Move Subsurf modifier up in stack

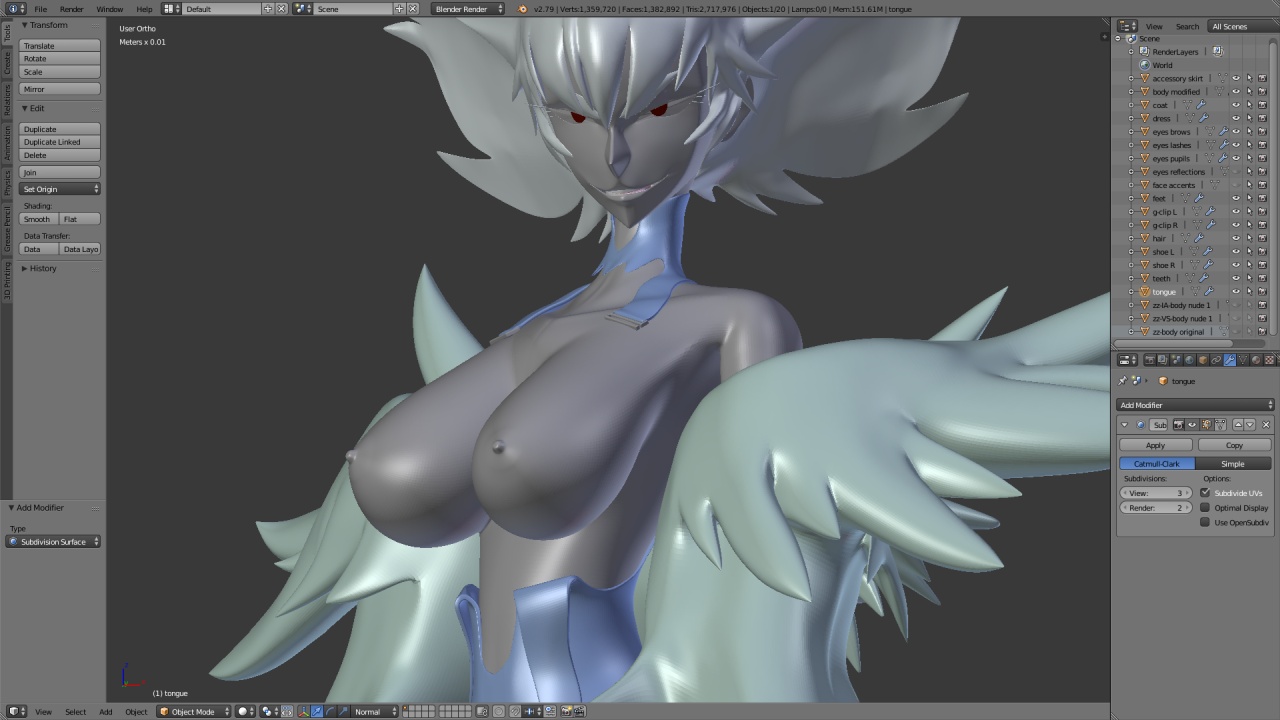pos(1238,425)
